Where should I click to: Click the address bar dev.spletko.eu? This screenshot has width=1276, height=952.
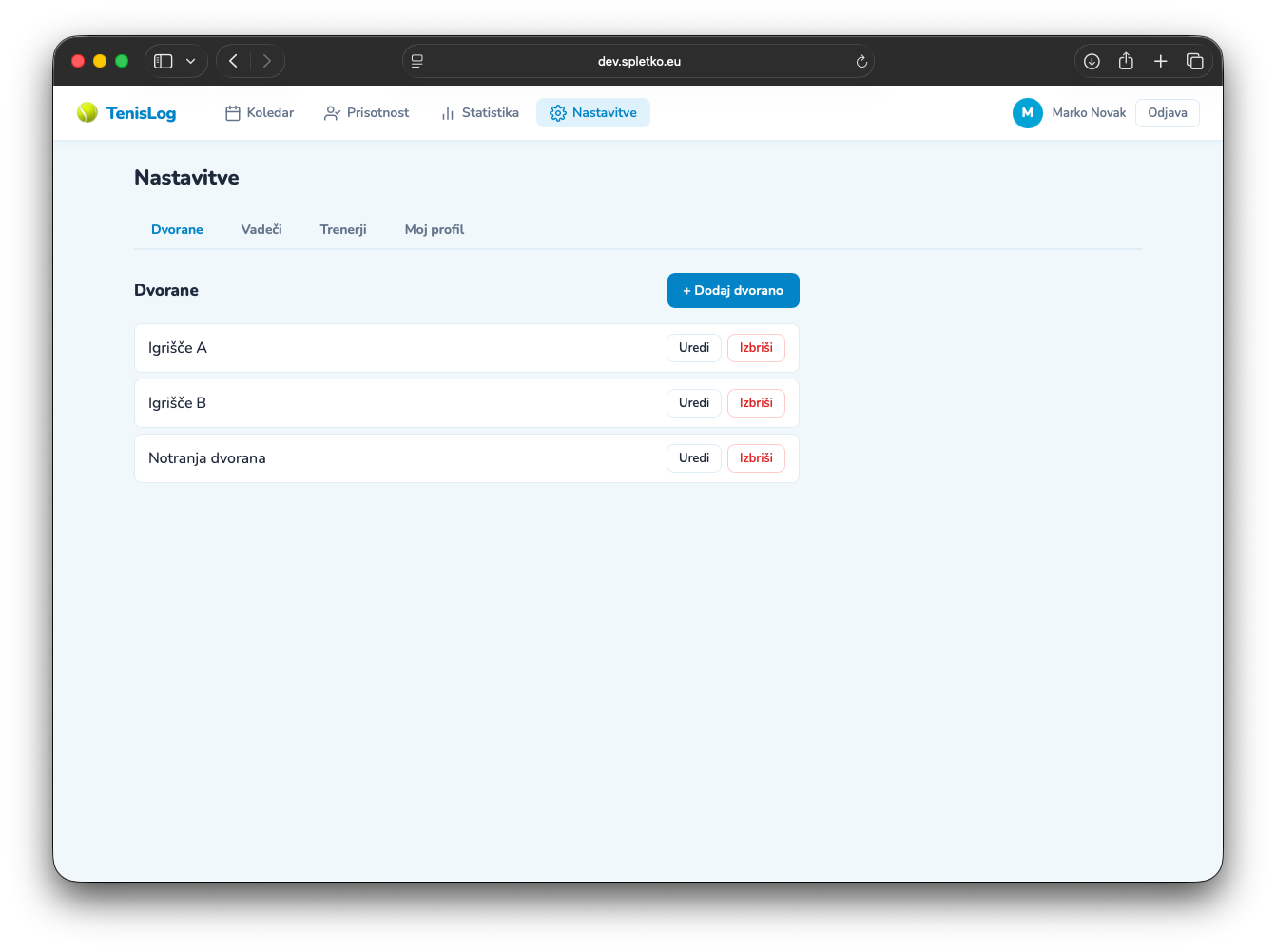(x=638, y=61)
